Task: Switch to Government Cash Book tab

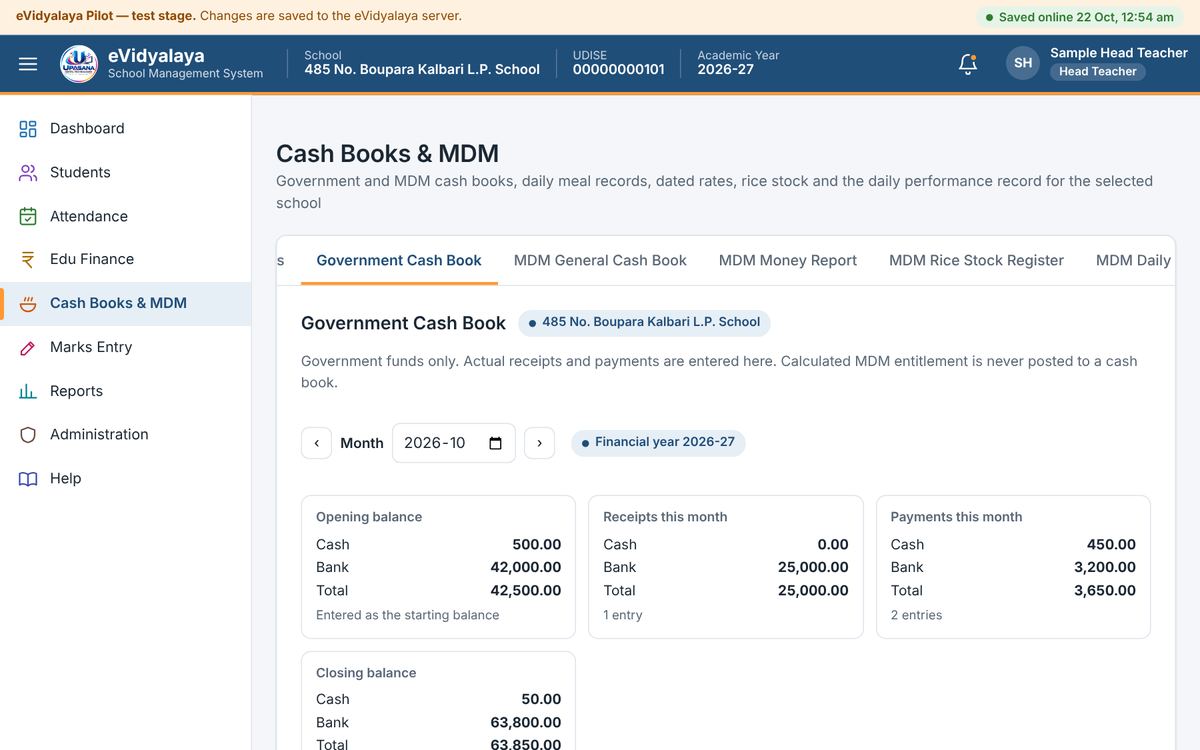Action: (x=399, y=260)
